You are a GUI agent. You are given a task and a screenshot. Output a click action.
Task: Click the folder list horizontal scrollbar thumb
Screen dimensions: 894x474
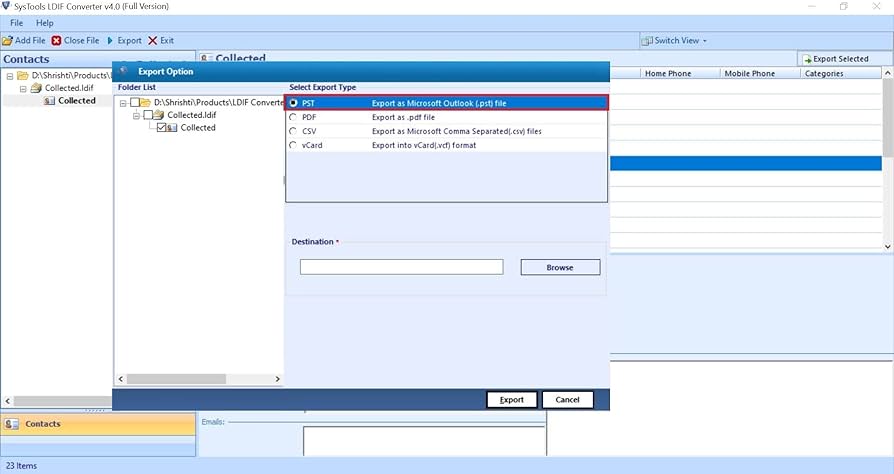pyautogui.click(x=176, y=379)
